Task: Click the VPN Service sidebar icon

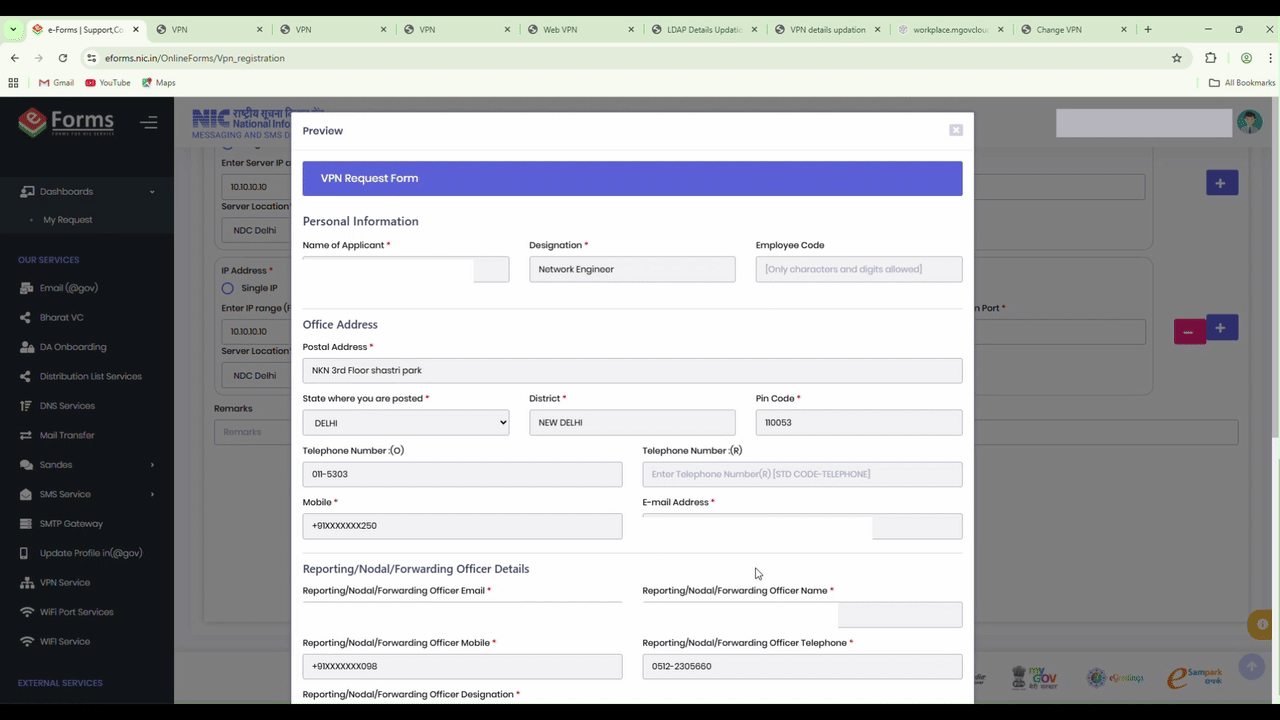Action: point(27,582)
